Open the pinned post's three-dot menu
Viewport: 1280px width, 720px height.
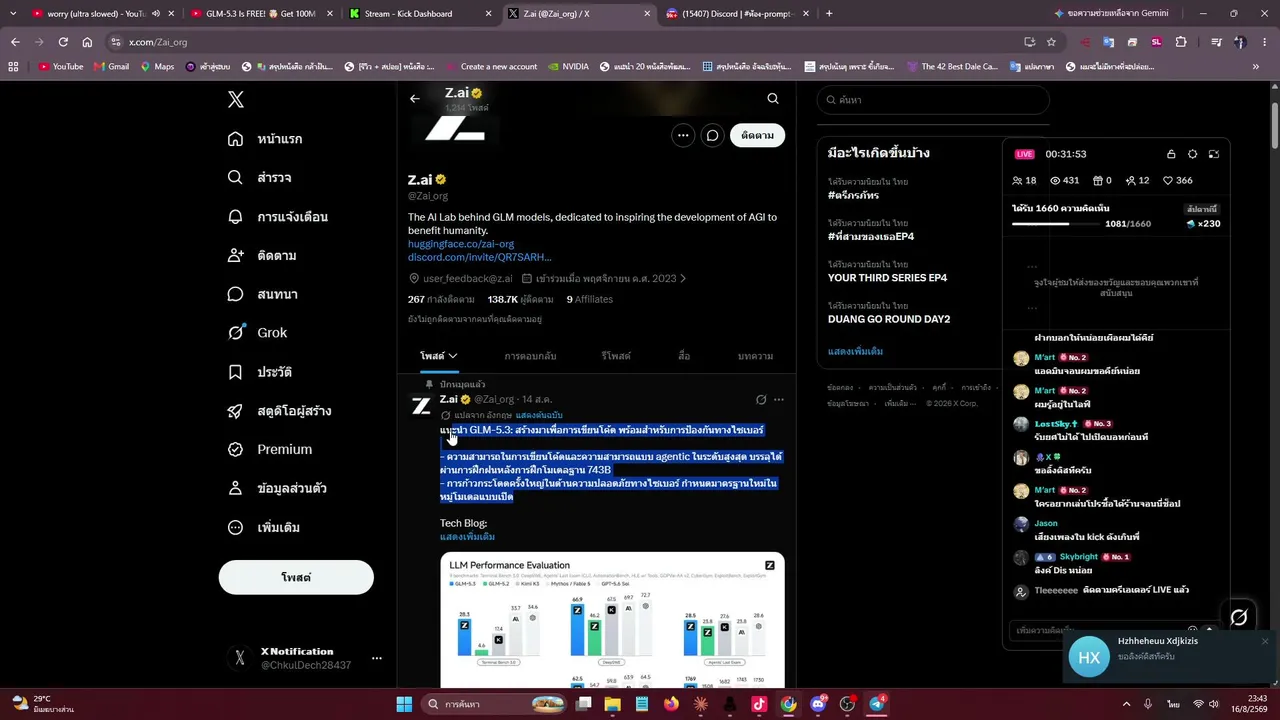pos(779,400)
